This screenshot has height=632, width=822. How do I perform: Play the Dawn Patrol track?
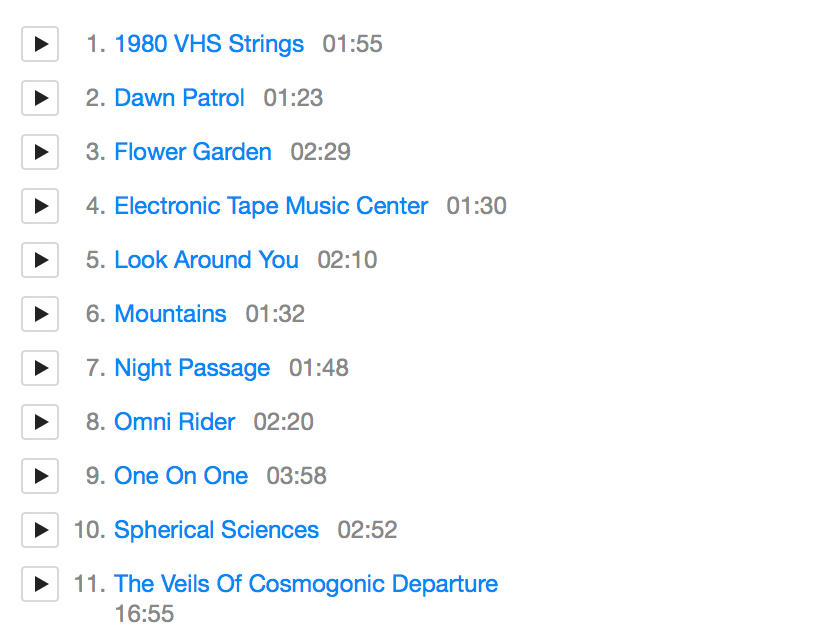(x=40, y=98)
